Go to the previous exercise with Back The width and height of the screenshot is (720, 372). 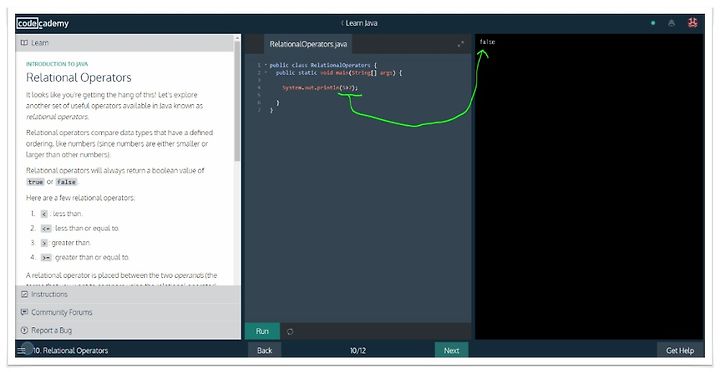tap(264, 350)
